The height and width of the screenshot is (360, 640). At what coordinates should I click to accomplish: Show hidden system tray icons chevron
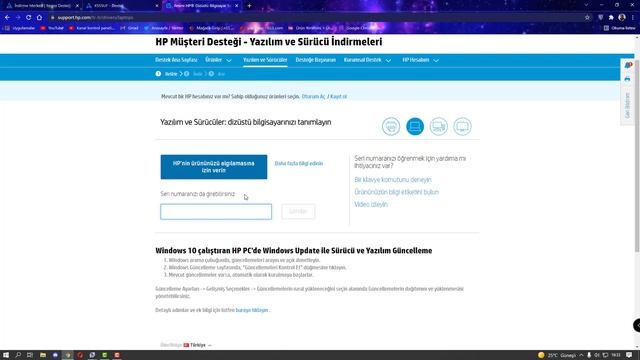582,355
